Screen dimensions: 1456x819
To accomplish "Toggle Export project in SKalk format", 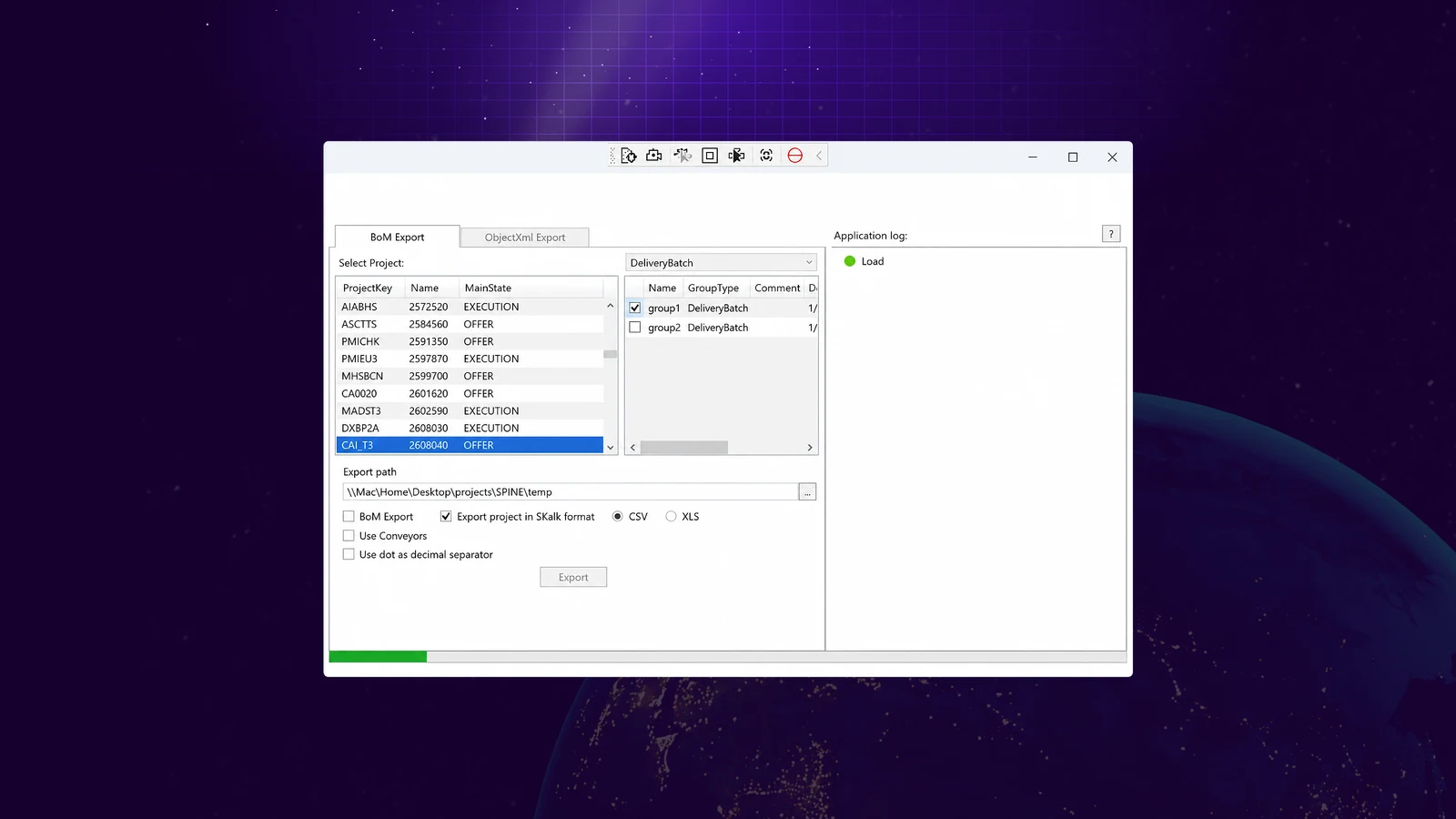I will (446, 516).
